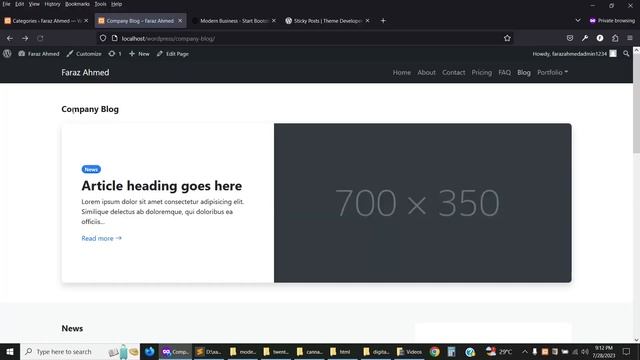Bookmark this page with the star icon
The width and height of the screenshot is (640, 360).
point(507,38)
